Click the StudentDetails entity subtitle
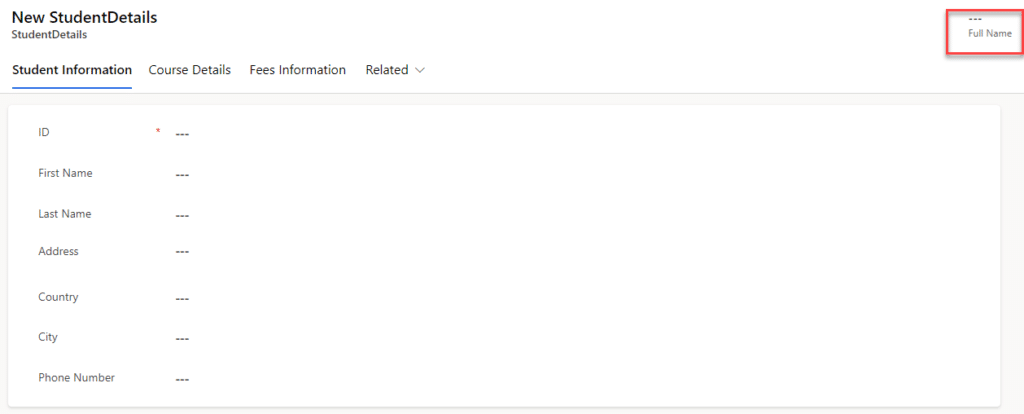1024x414 pixels. (x=49, y=34)
